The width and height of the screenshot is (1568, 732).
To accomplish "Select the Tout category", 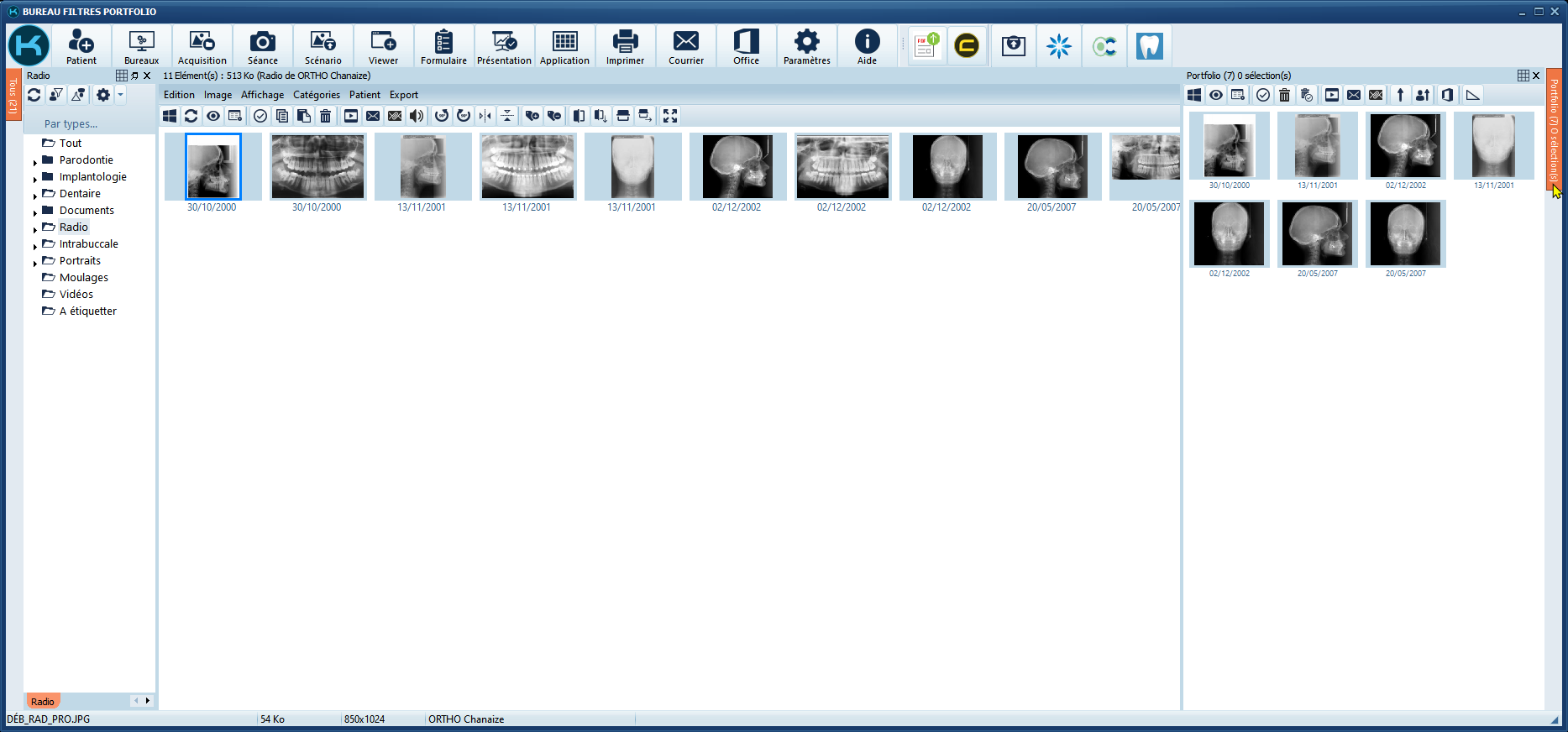I will (x=70, y=144).
